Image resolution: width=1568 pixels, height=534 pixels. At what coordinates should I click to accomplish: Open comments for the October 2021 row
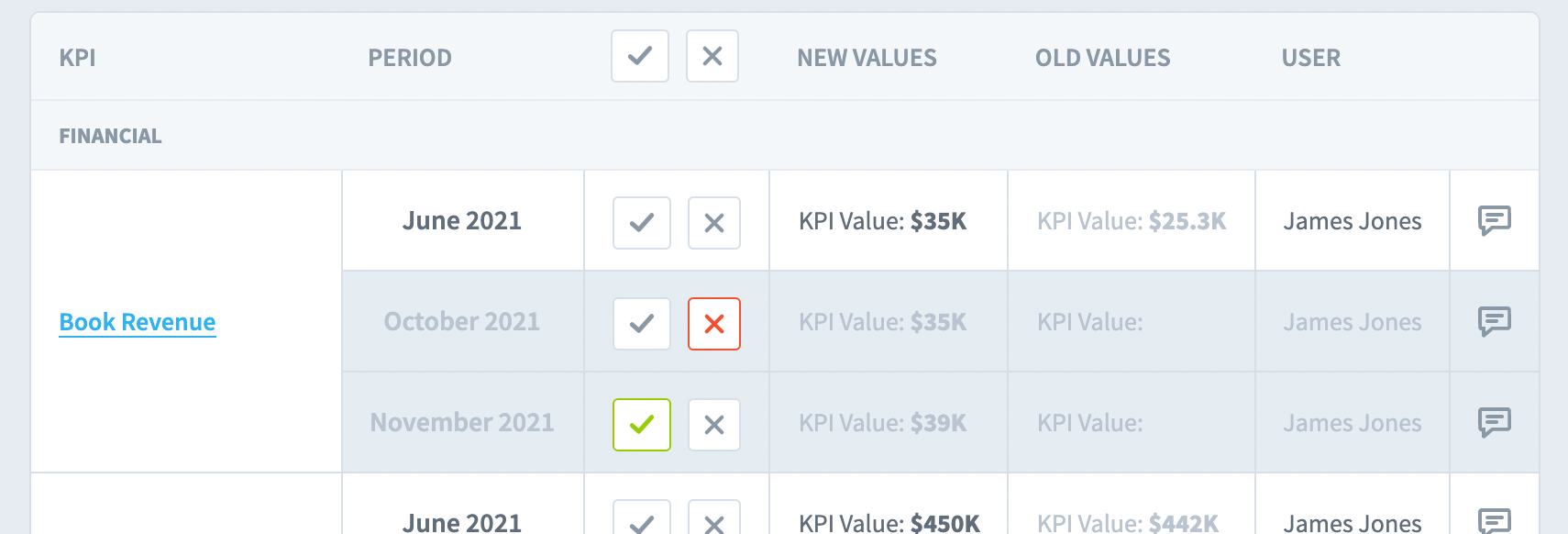point(1495,321)
